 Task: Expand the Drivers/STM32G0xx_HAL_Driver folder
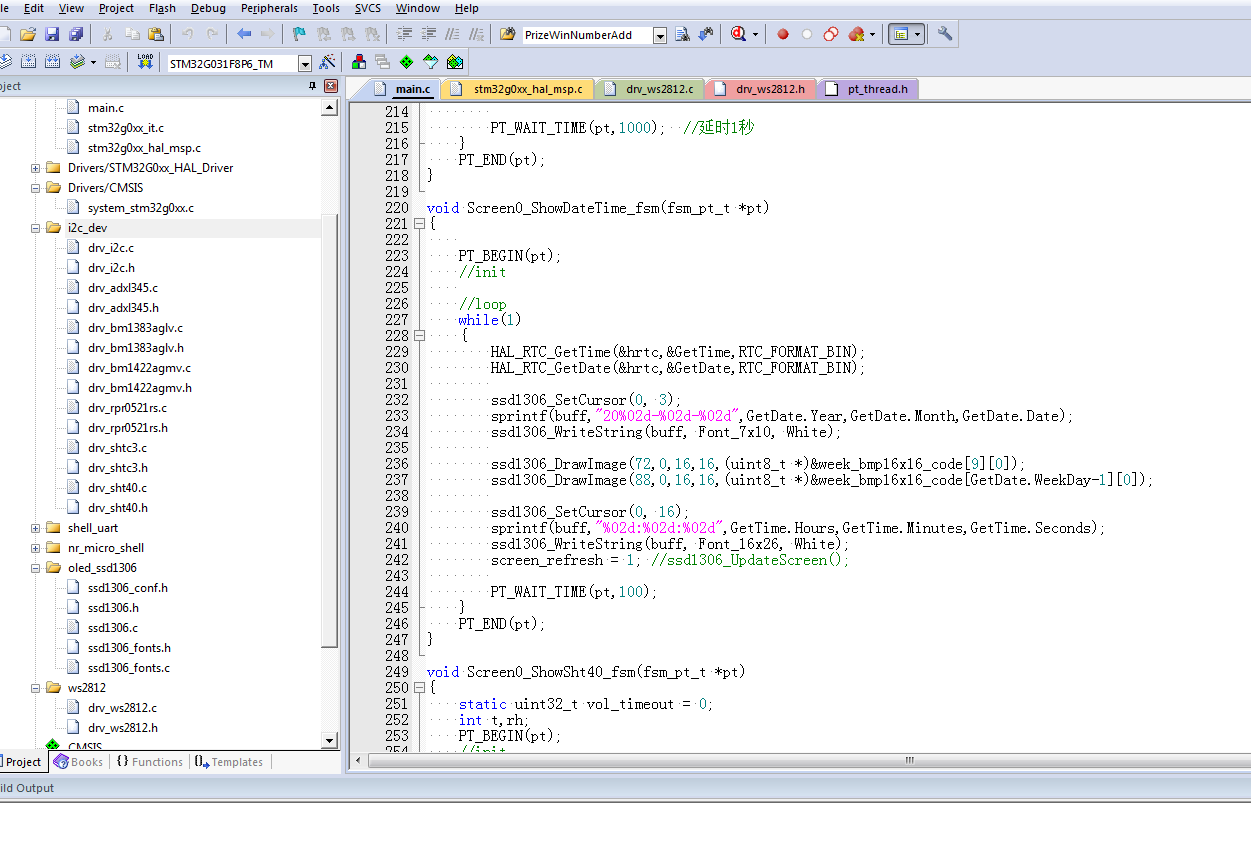[36, 168]
